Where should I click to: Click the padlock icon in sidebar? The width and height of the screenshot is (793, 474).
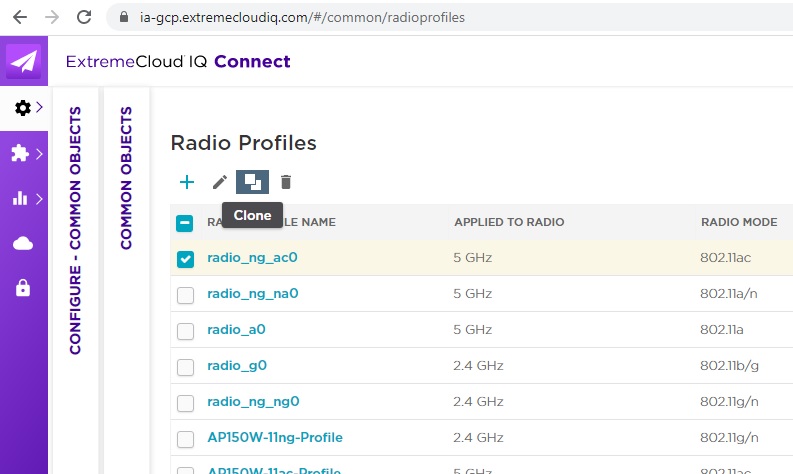point(22,288)
